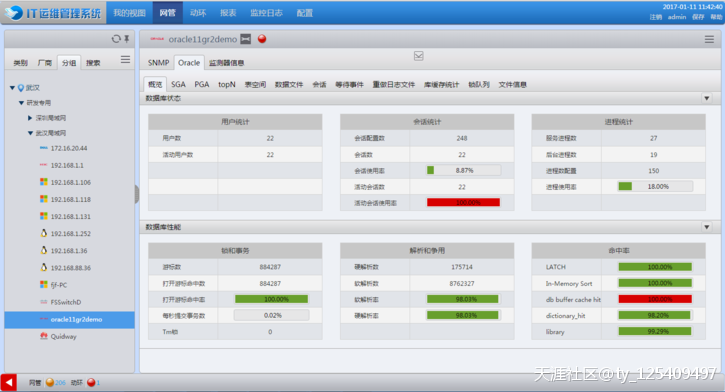This screenshot has width=725, height=392.
Task: Click the LATCH 100.00% hit-rate bar
Action: 655,267
